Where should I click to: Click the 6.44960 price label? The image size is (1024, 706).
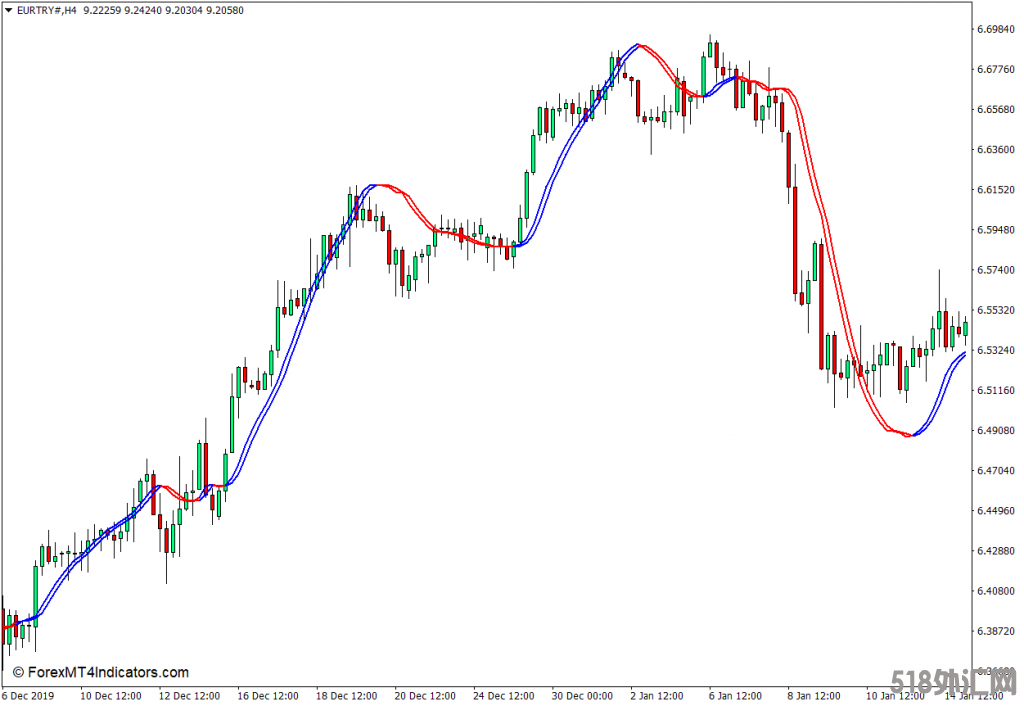point(996,511)
